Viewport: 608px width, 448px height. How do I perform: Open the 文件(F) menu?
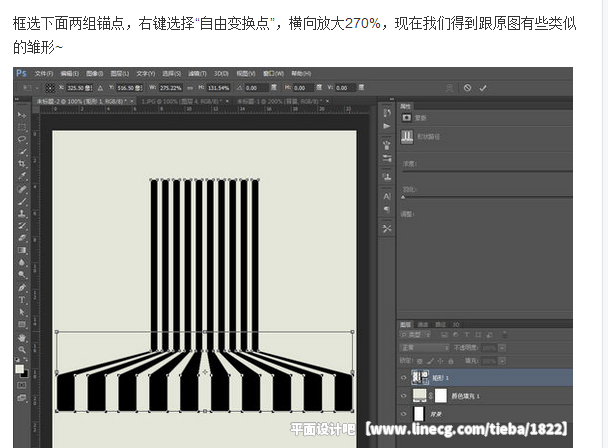44,73
